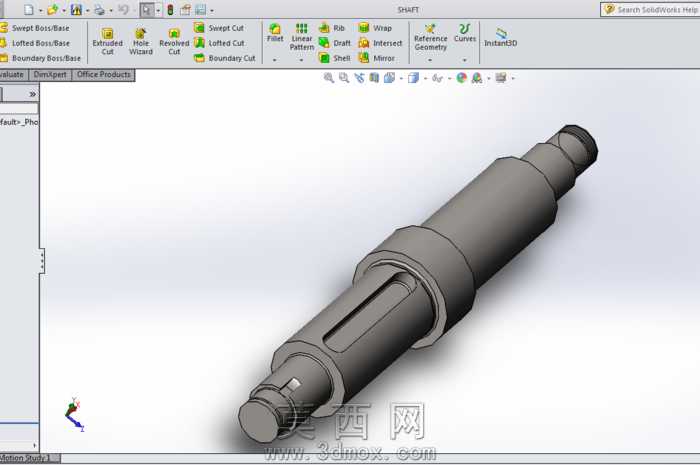Select the Lofted Cut tool
Image resolution: width=700 pixels, height=465 pixels.
pyautogui.click(x=219, y=43)
